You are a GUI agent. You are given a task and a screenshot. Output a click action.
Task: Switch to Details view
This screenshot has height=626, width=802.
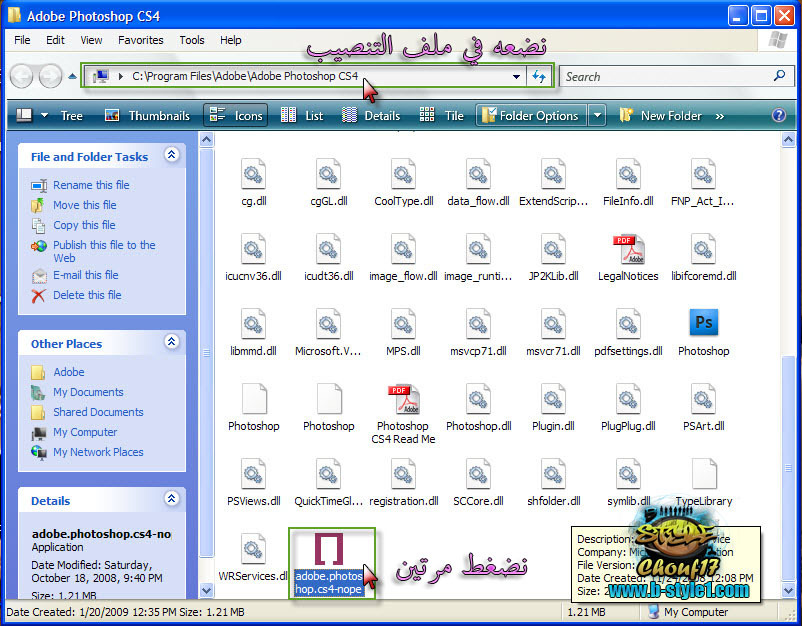click(371, 116)
